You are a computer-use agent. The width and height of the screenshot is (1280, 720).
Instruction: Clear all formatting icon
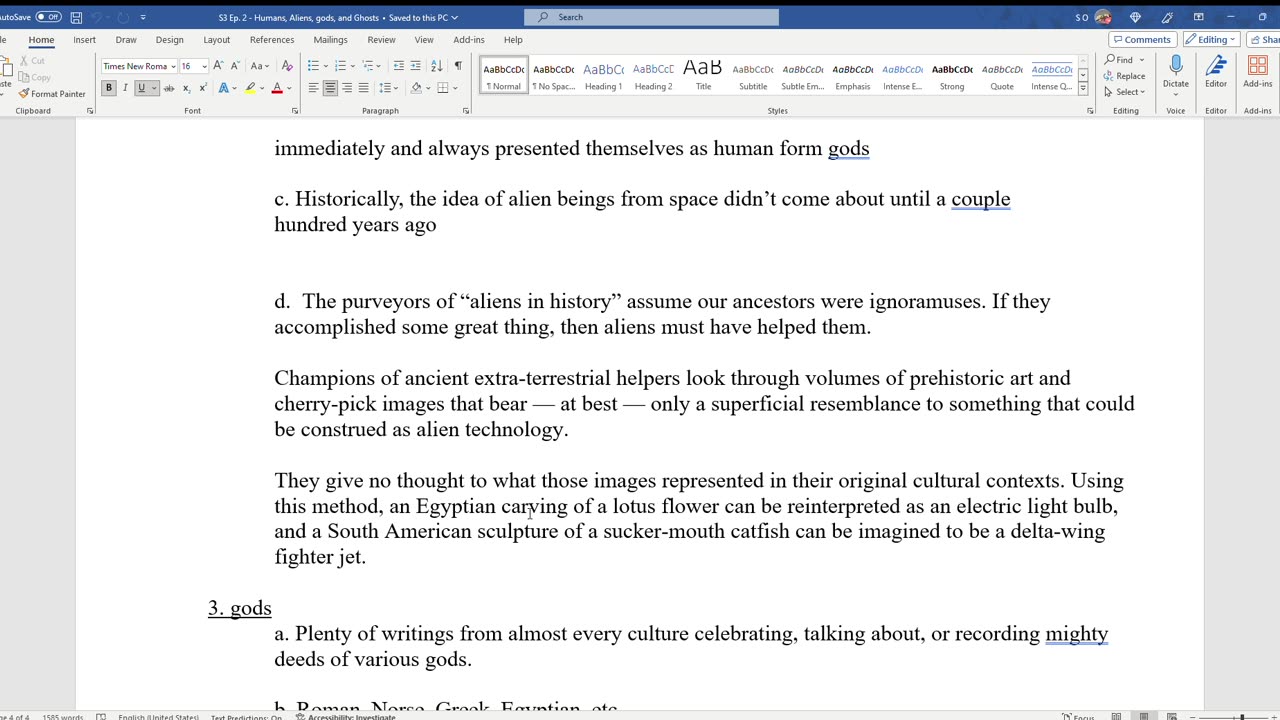click(287, 66)
